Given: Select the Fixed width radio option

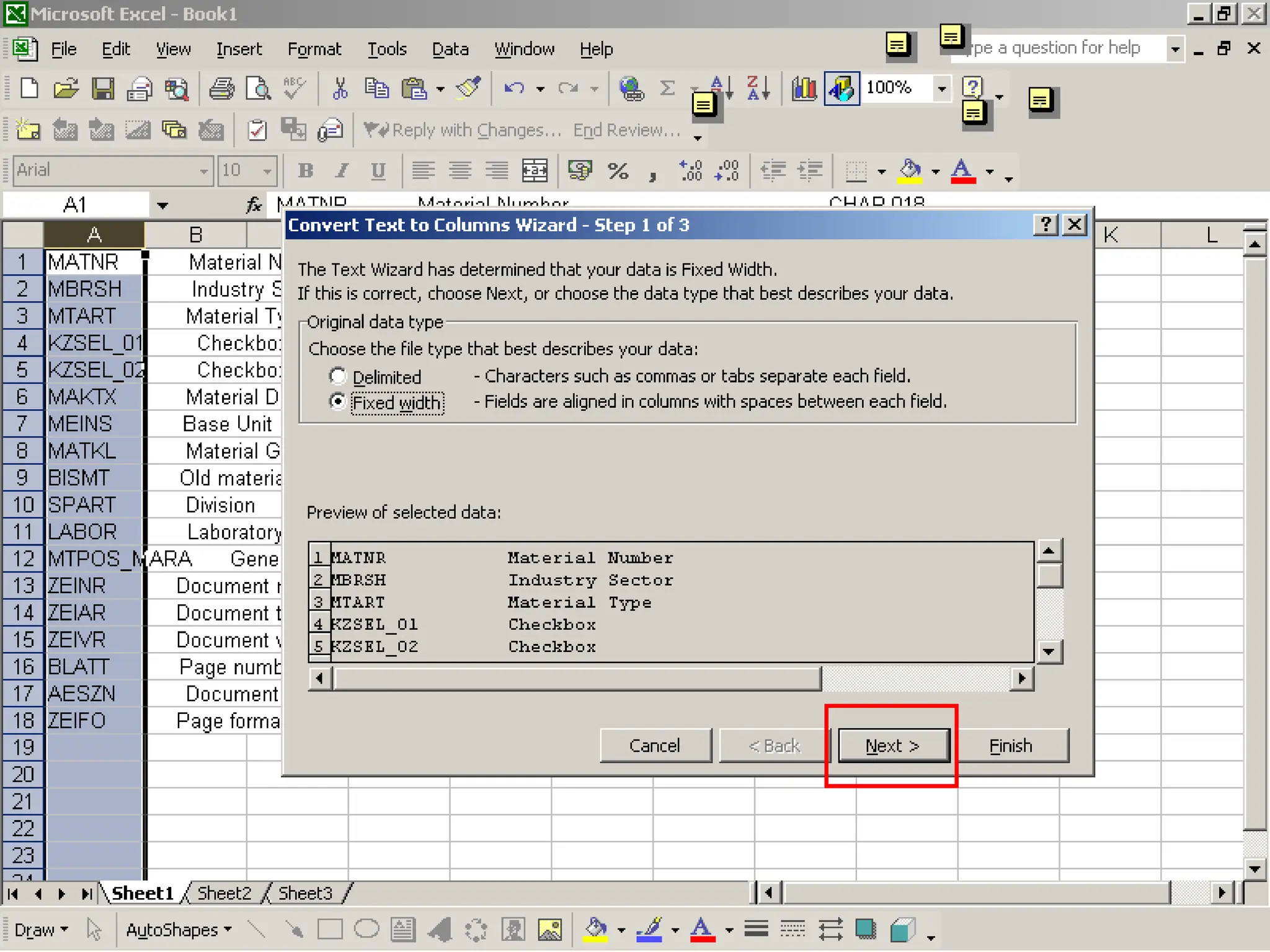Looking at the screenshot, I should point(338,402).
